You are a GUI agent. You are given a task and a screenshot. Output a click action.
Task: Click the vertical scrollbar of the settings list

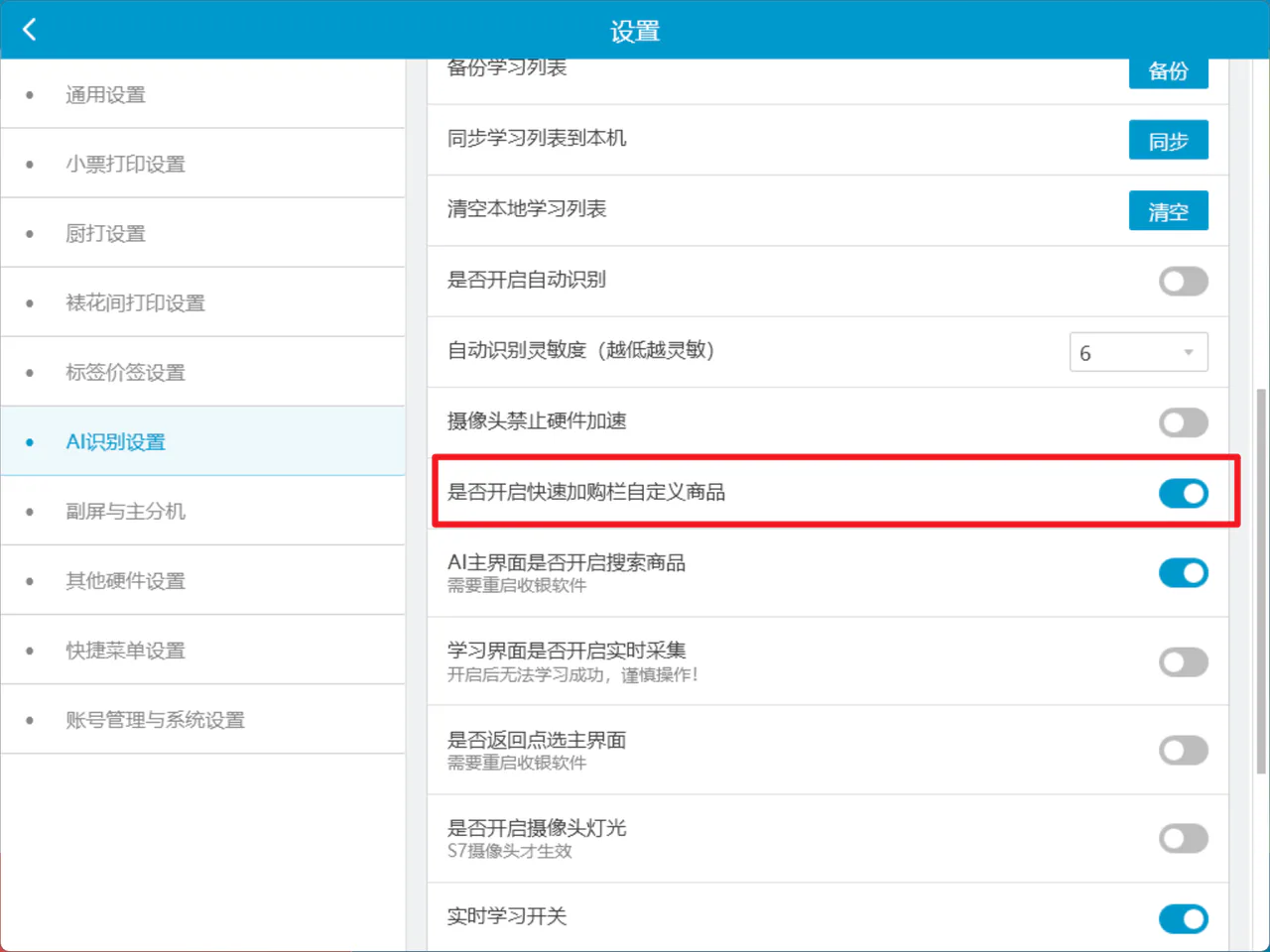click(1261, 581)
